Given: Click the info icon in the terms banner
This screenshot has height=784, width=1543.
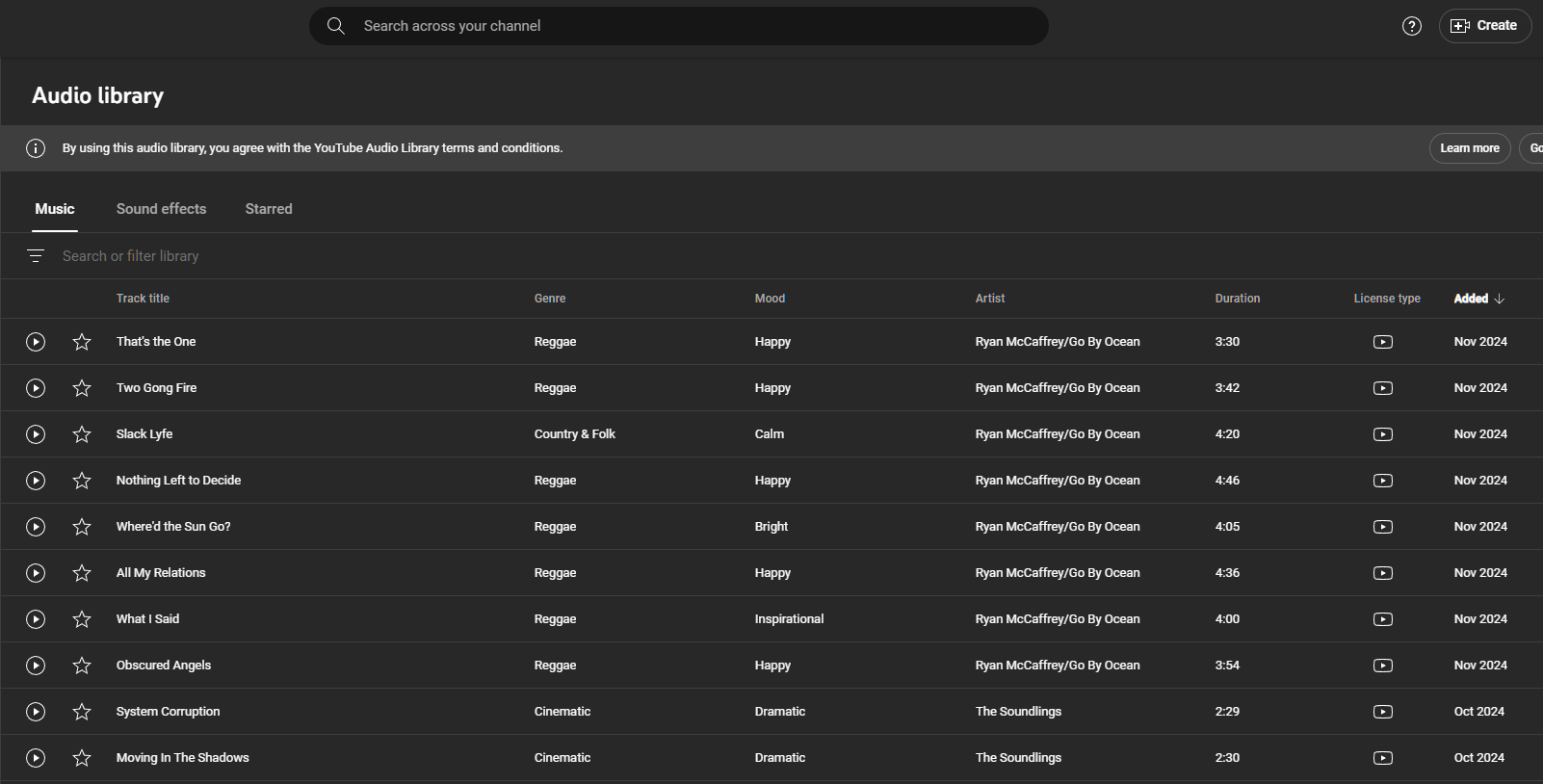Looking at the screenshot, I should [36, 148].
